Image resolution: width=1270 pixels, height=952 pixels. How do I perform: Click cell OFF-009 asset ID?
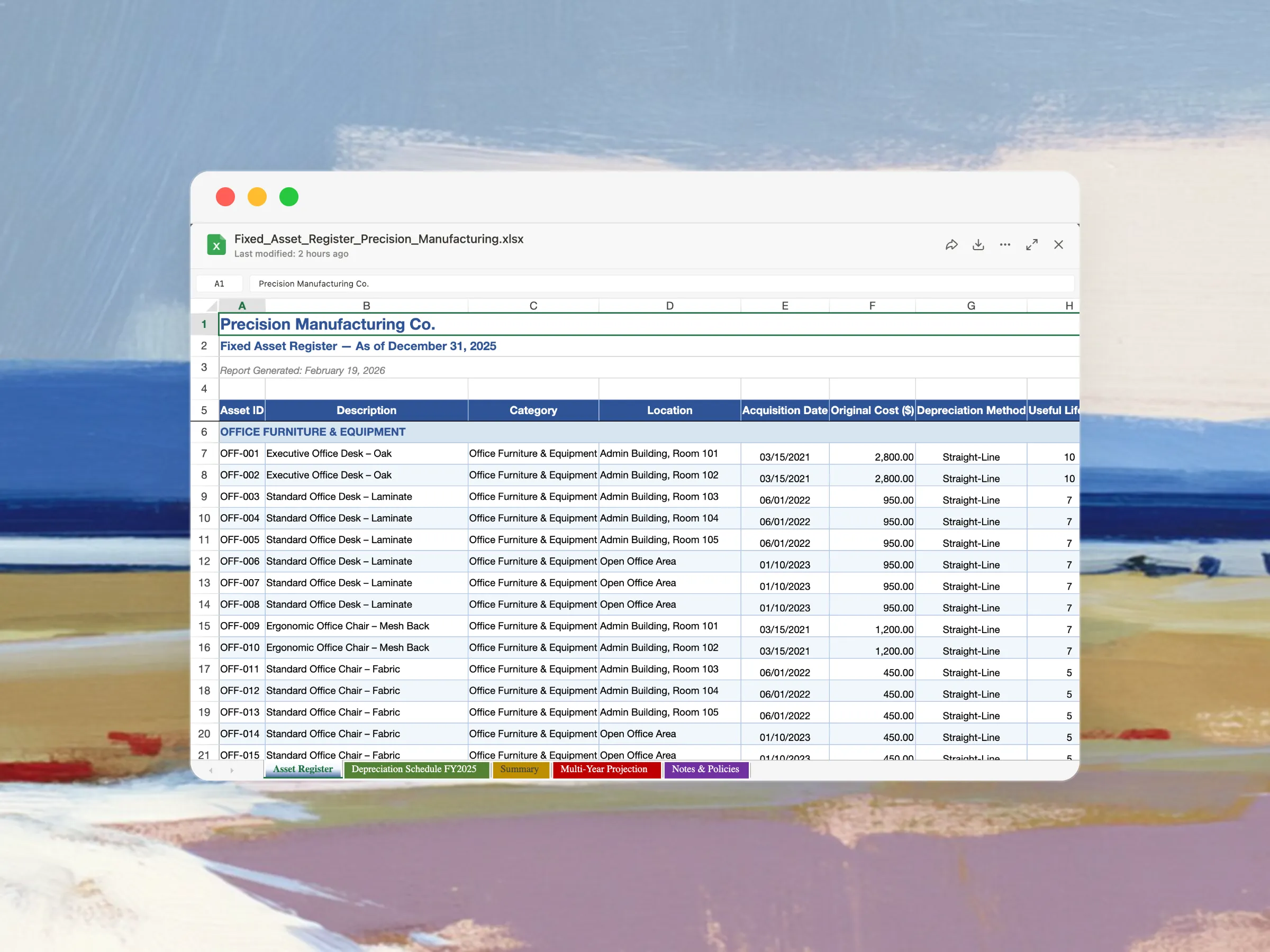click(x=240, y=626)
